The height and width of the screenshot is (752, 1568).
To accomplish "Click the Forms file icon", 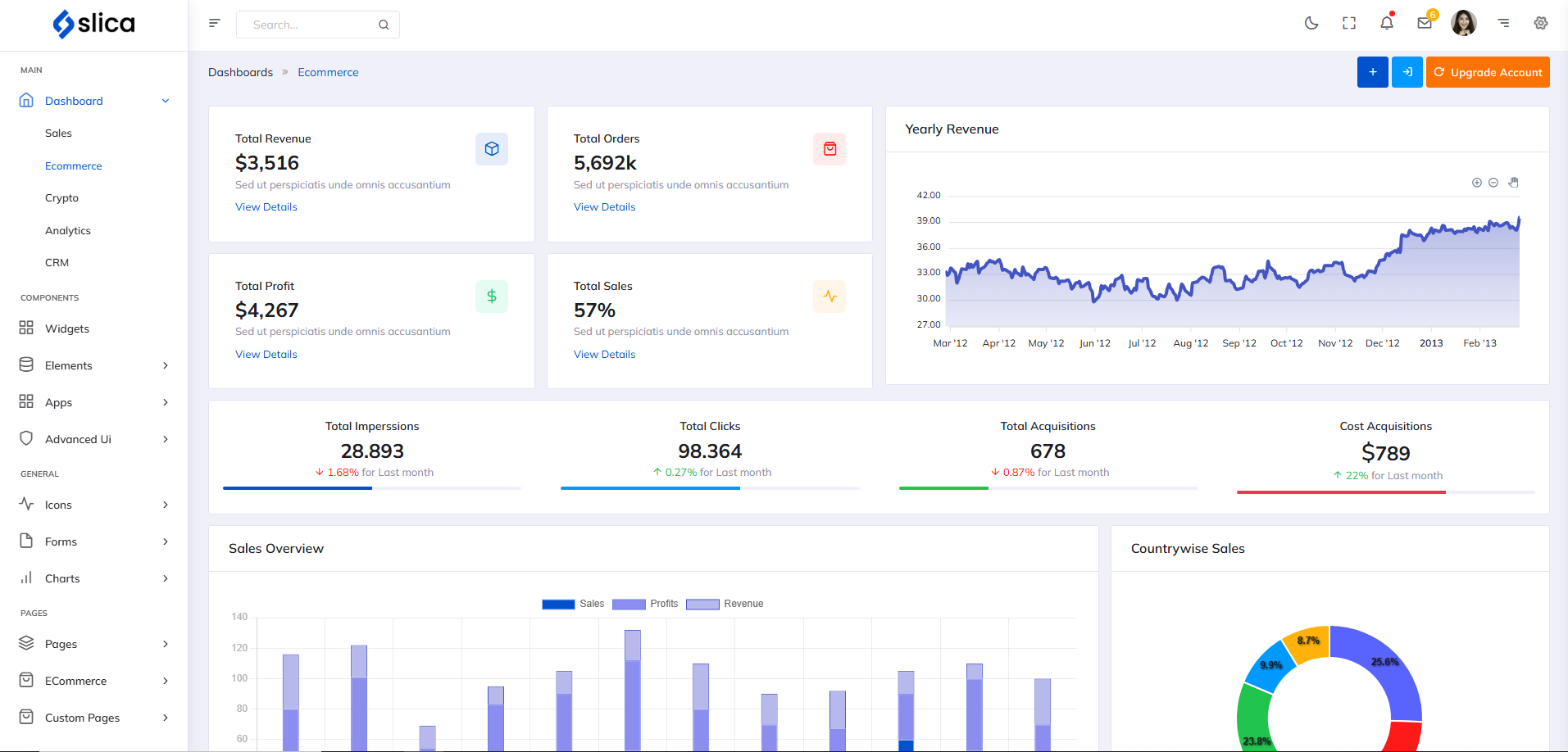I will coord(26,541).
